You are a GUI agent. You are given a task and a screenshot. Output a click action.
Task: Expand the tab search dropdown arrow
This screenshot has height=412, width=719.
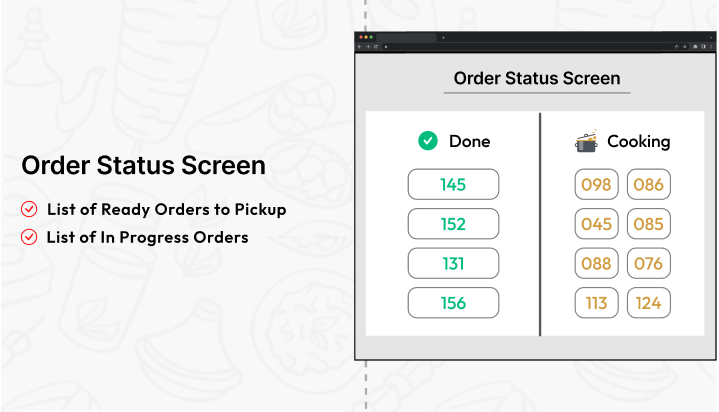[x=711, y=38]
